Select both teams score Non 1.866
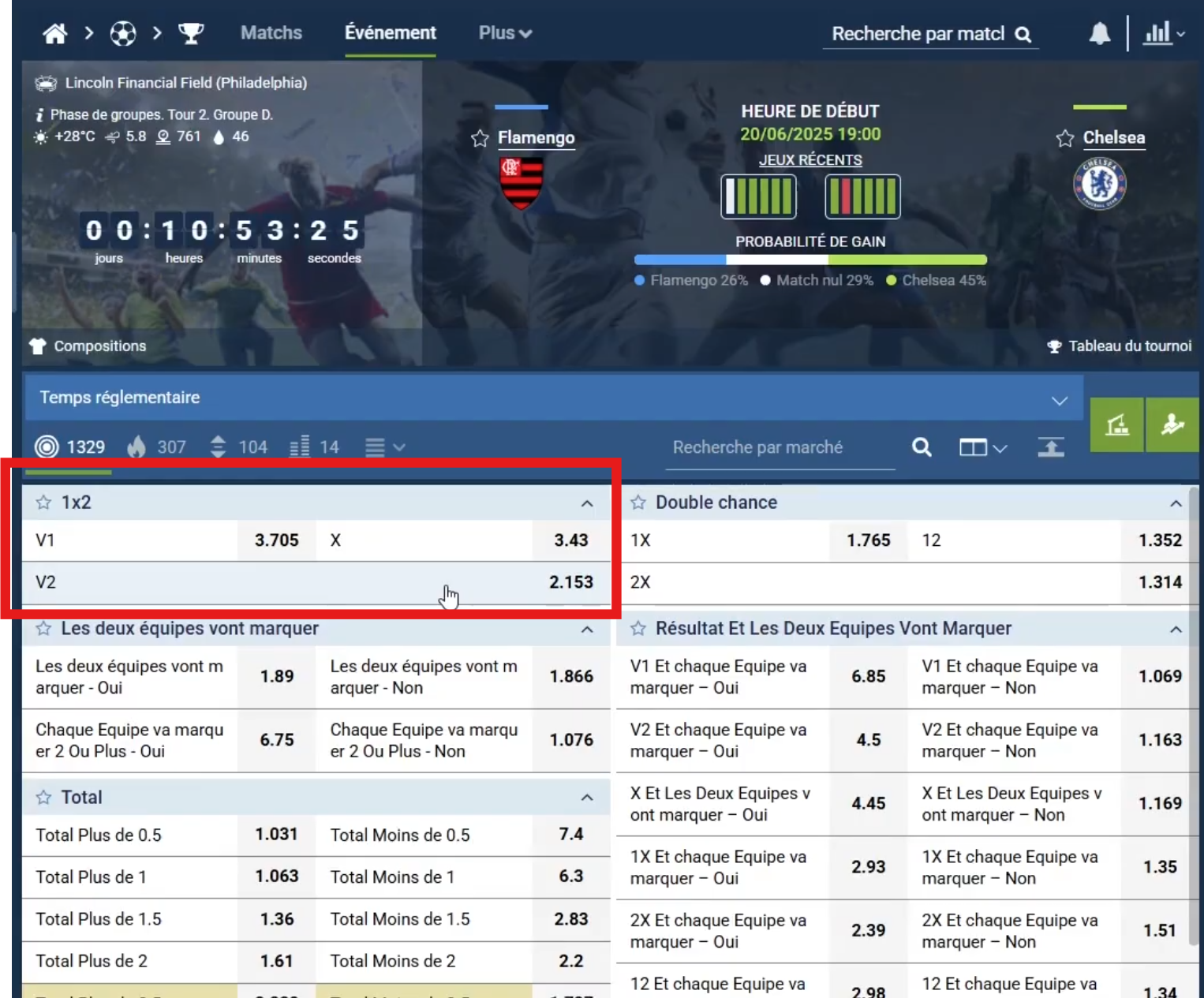The height and width of the screenshot is (998, 1204). [x=571, y=677]
